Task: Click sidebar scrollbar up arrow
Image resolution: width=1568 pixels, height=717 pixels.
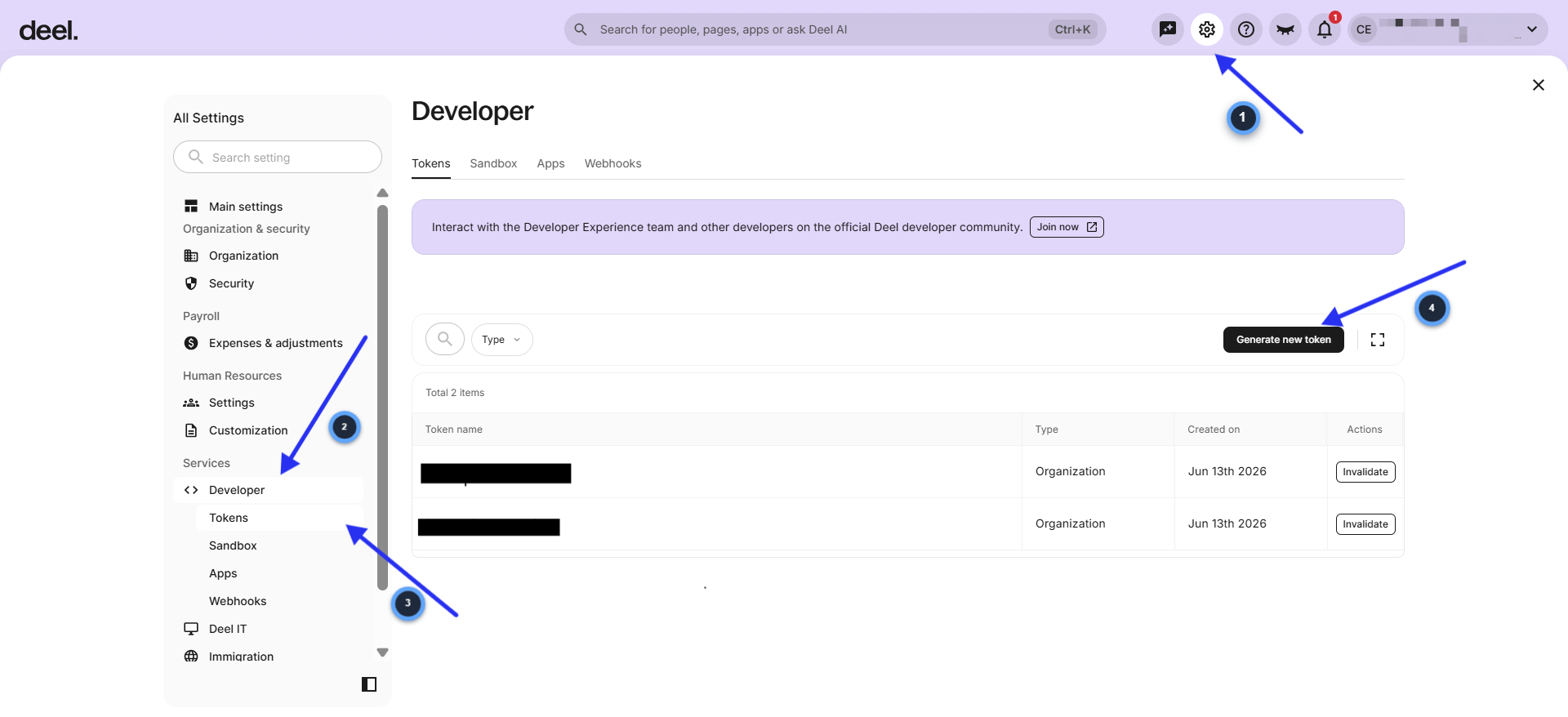Action: pyautogui.click(x=382, y=194)
